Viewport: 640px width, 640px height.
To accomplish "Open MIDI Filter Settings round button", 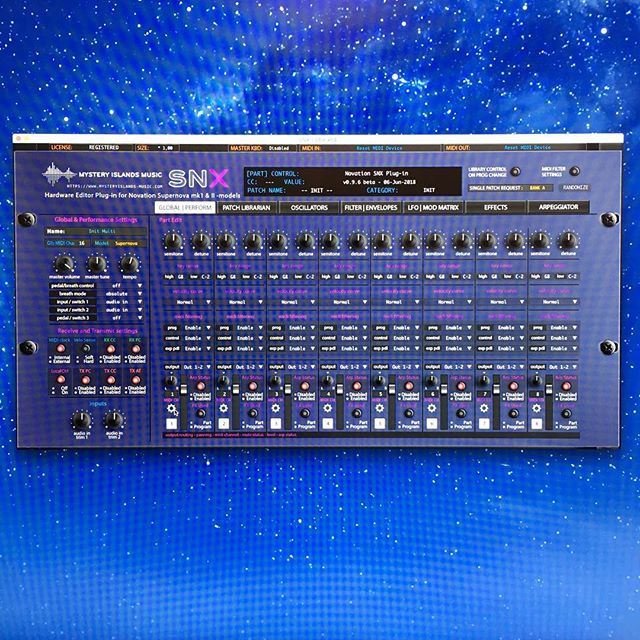I will coord(575,171).
